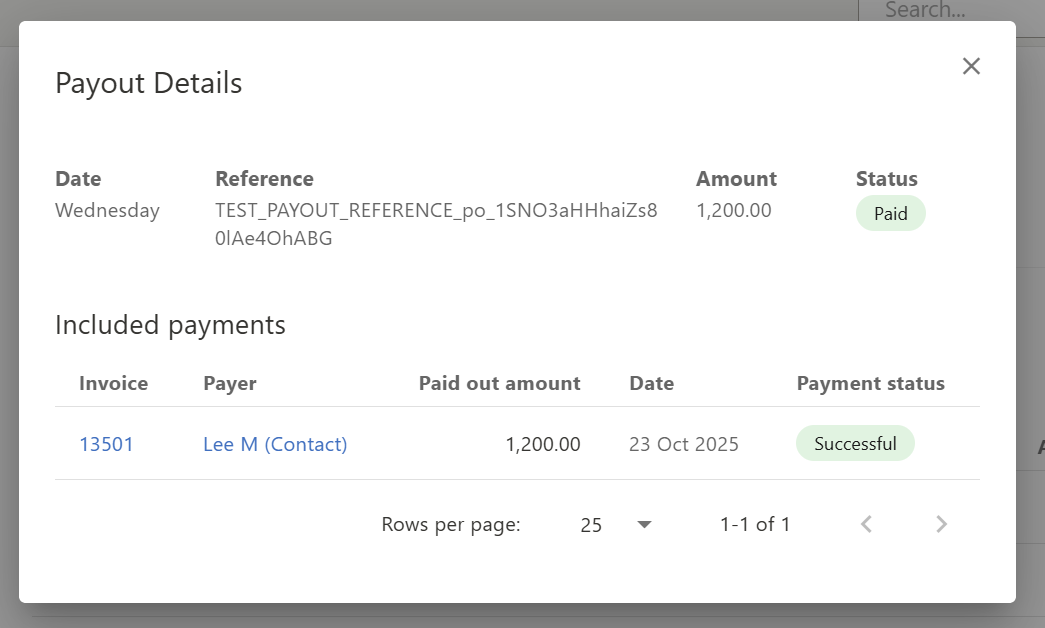Image resolution: width=1045 pixels, height=628 pixels.
Task: Click the rows per page value 25
Action: [591, 524]
